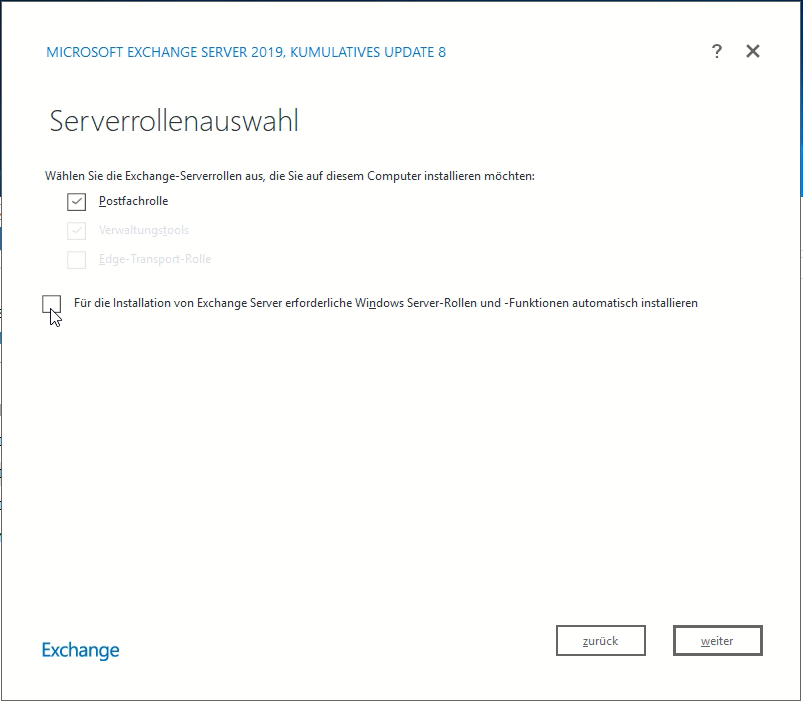Click the Edge-Transport-Rolle label text
This screenshot has height=702, width=803.
click(155, 260)
